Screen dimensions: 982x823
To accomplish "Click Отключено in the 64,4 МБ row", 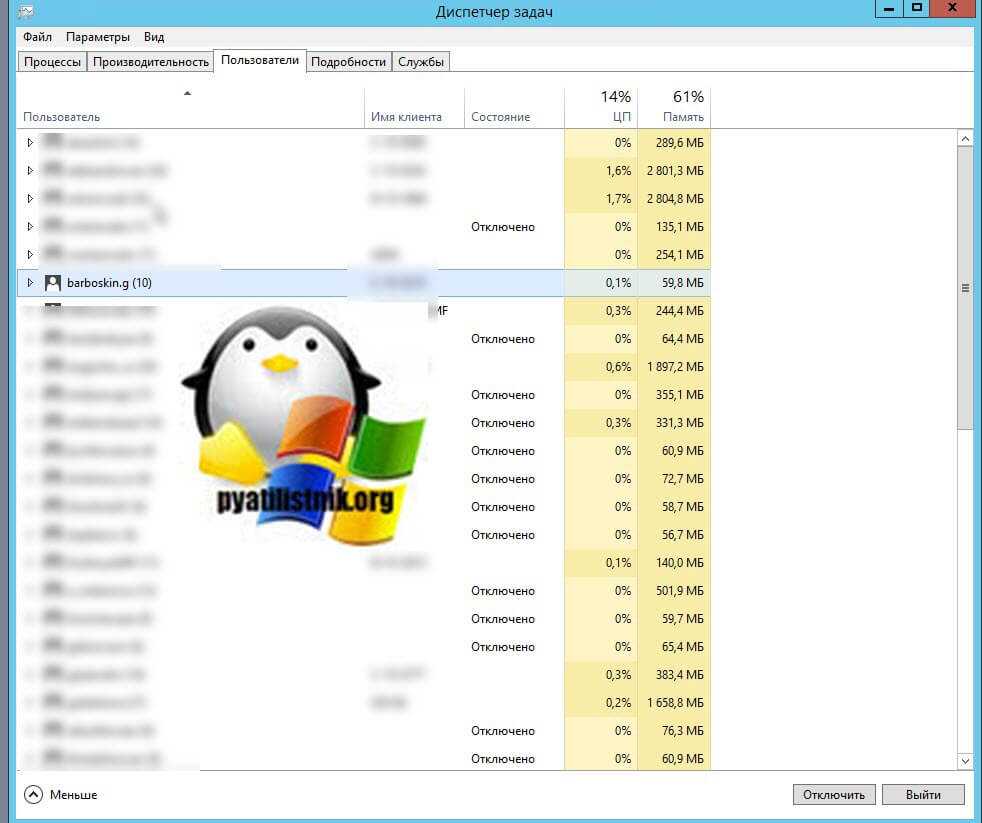I will coord(503,339).
